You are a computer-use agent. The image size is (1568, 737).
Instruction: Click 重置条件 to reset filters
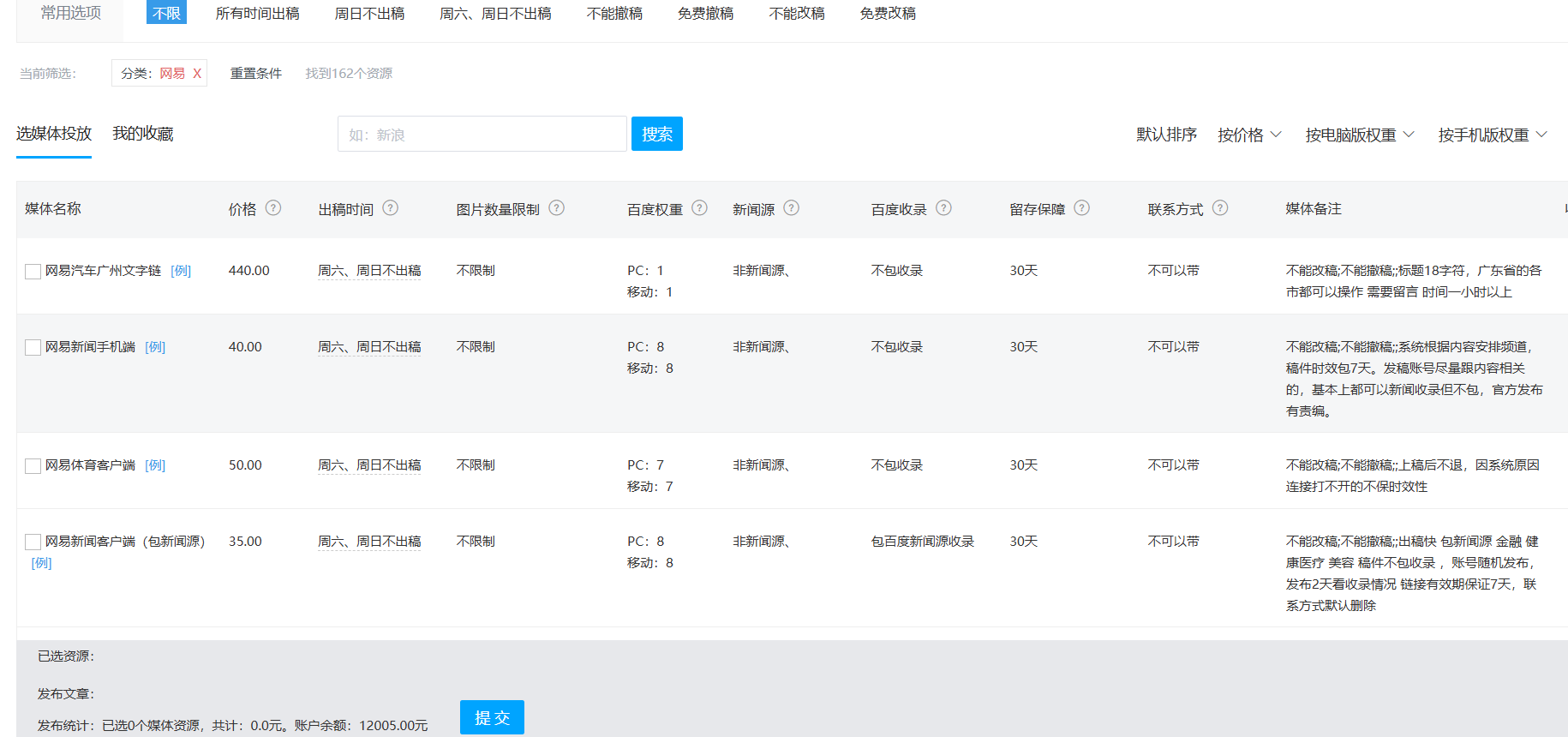click(x=256, y=74)
